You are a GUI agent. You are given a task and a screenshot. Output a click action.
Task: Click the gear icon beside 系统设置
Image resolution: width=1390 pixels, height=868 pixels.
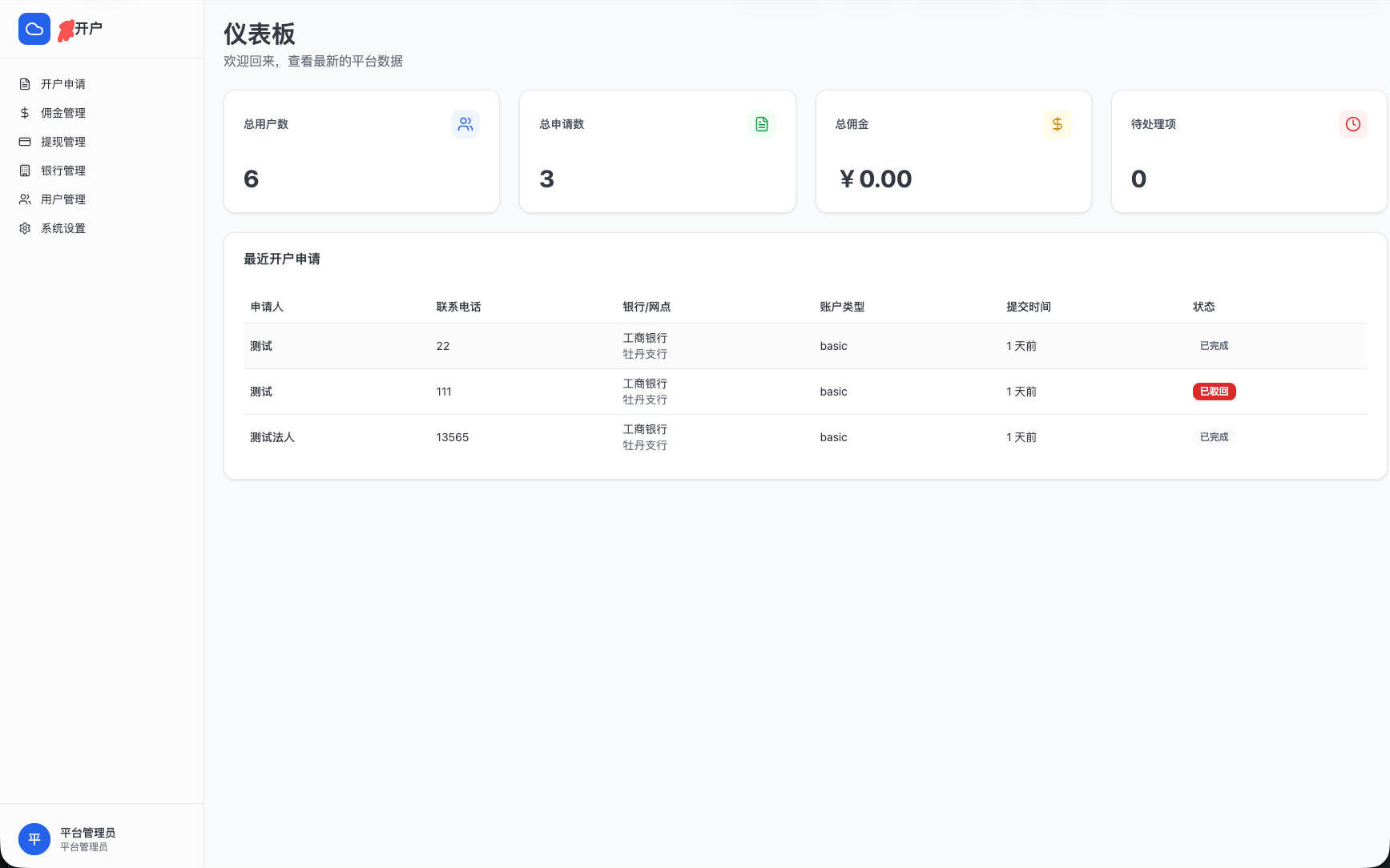coord(25,228)
